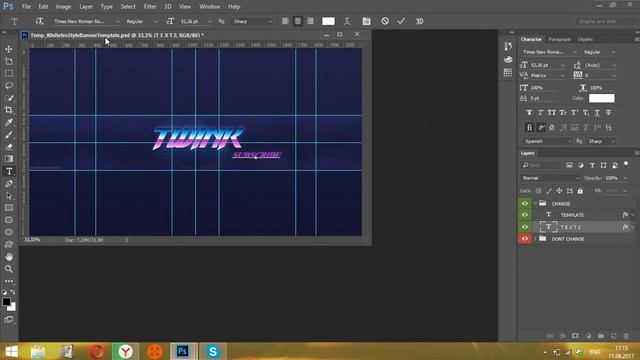Hide the CHANGE group
Image resolution: width=640 pixels, height=360 pixels.
(525, 203)
